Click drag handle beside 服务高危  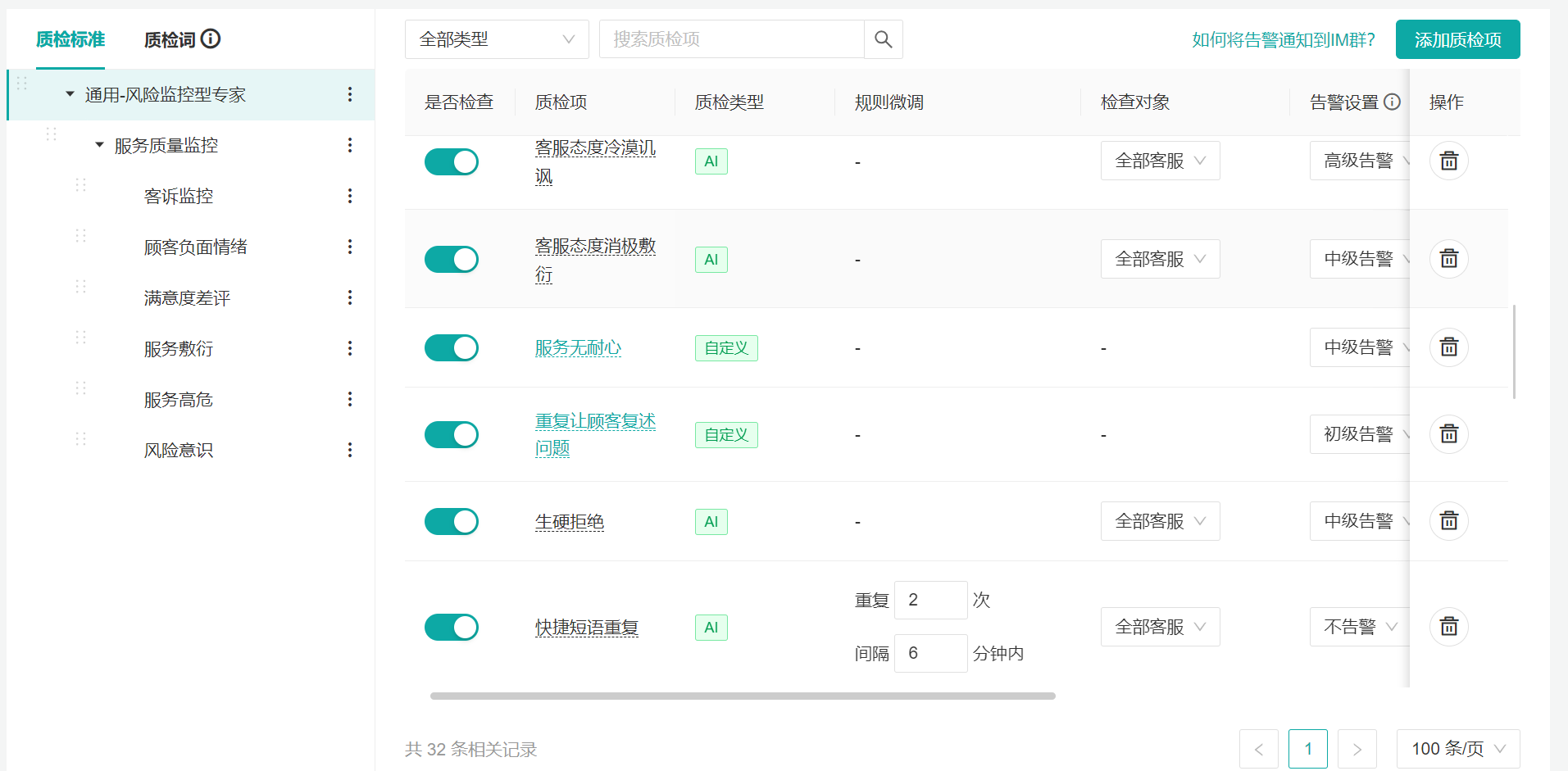[x=80, y=388]
